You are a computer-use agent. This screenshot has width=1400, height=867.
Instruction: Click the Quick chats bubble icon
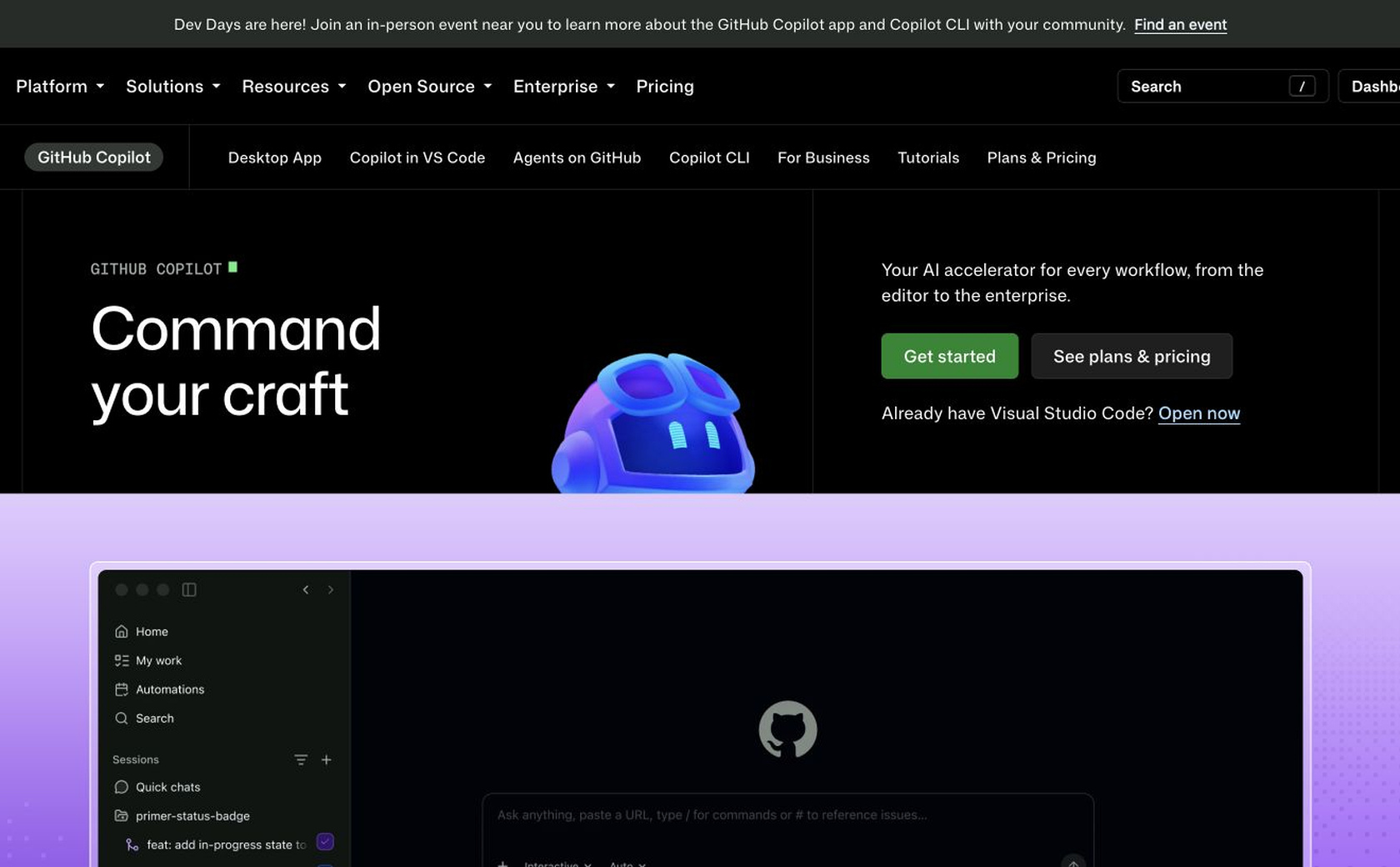[122, 787]
